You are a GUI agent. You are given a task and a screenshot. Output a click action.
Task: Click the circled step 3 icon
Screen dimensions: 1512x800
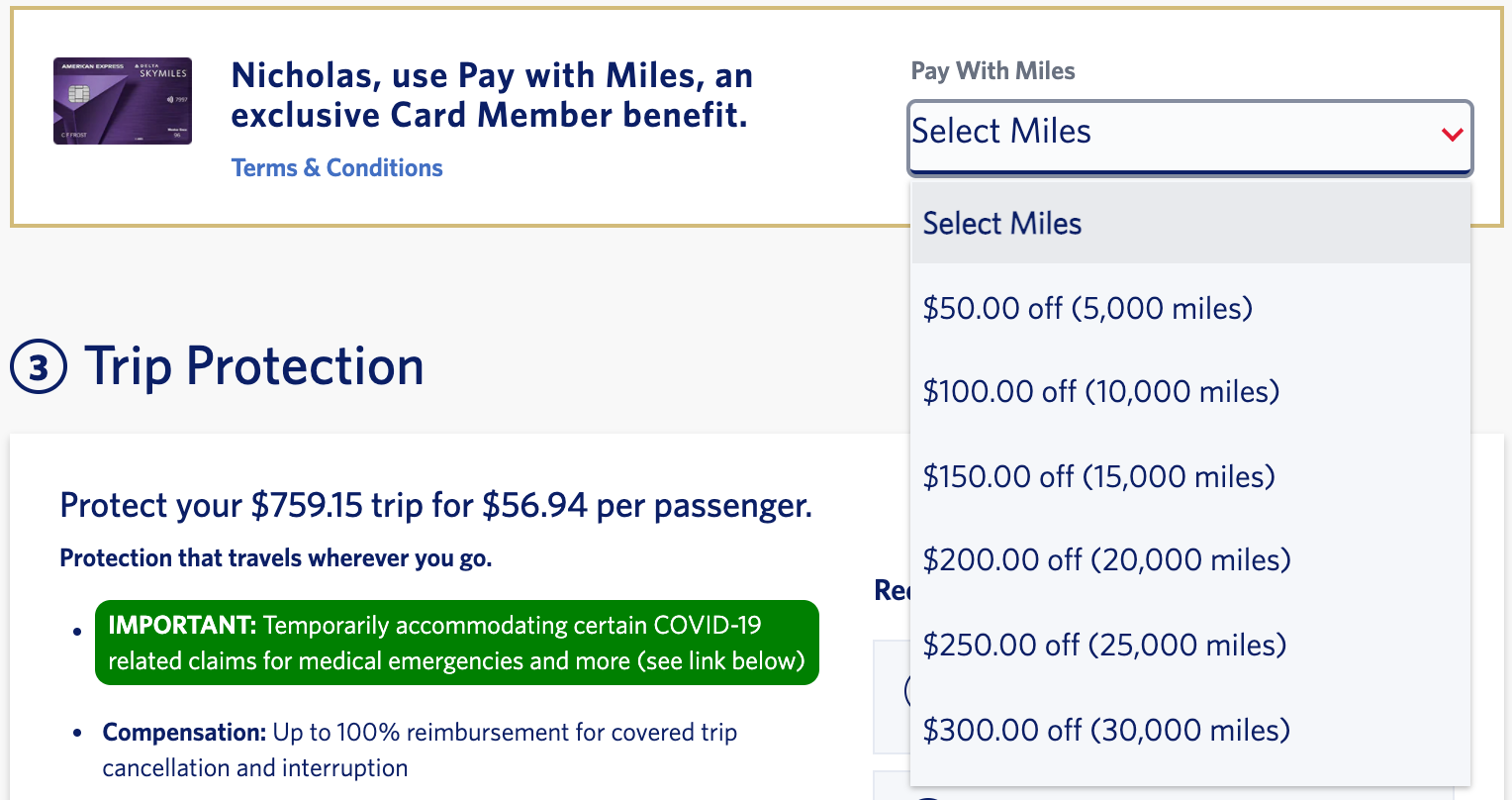[x=39, y=367]
